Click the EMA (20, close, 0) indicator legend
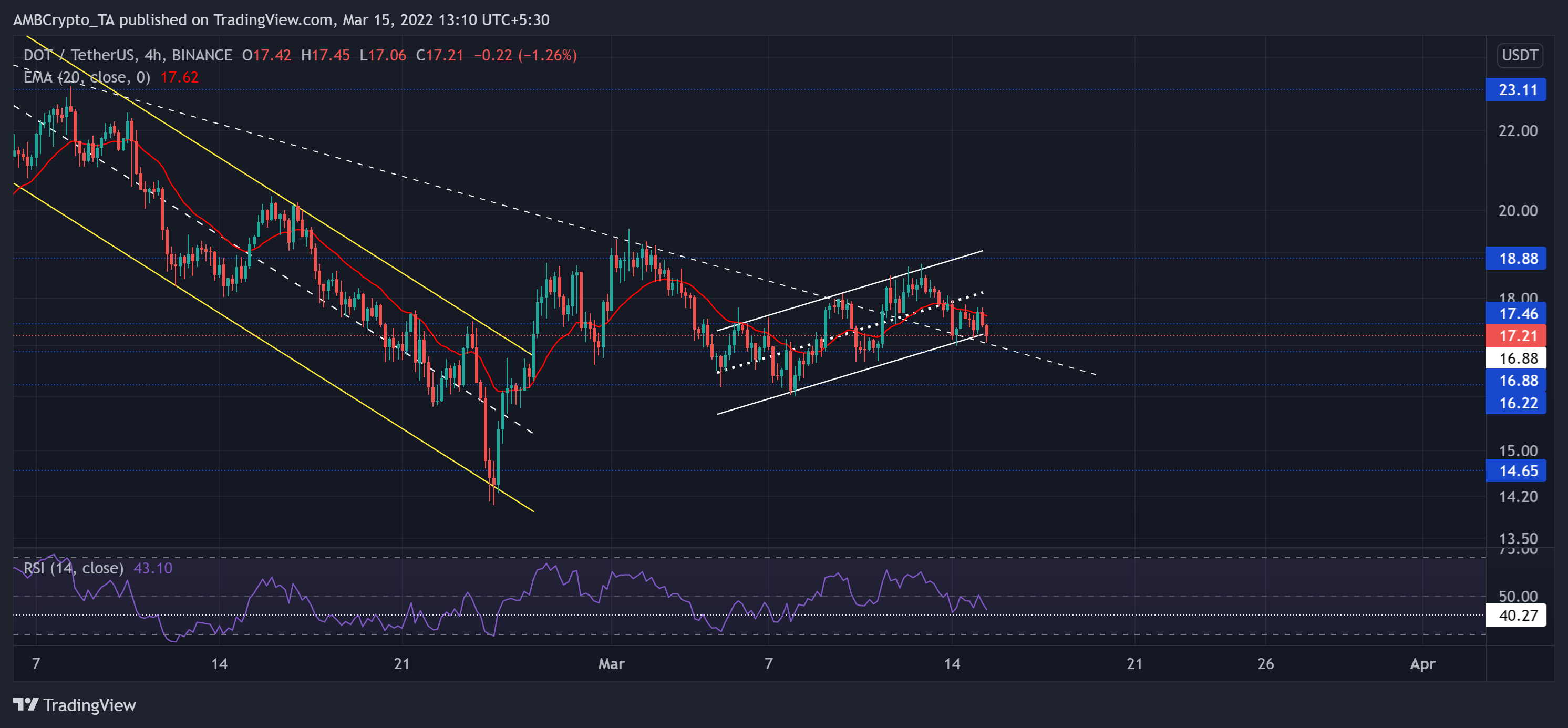The image size is (1568, 728). coord(86,77)
